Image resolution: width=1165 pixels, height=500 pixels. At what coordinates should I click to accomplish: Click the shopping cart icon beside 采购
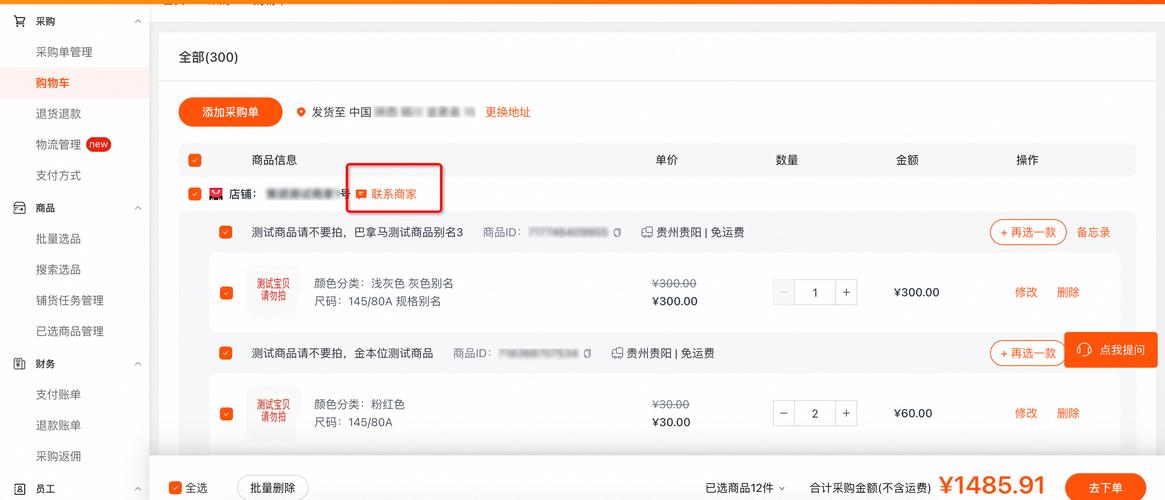(x=19, y=21)
